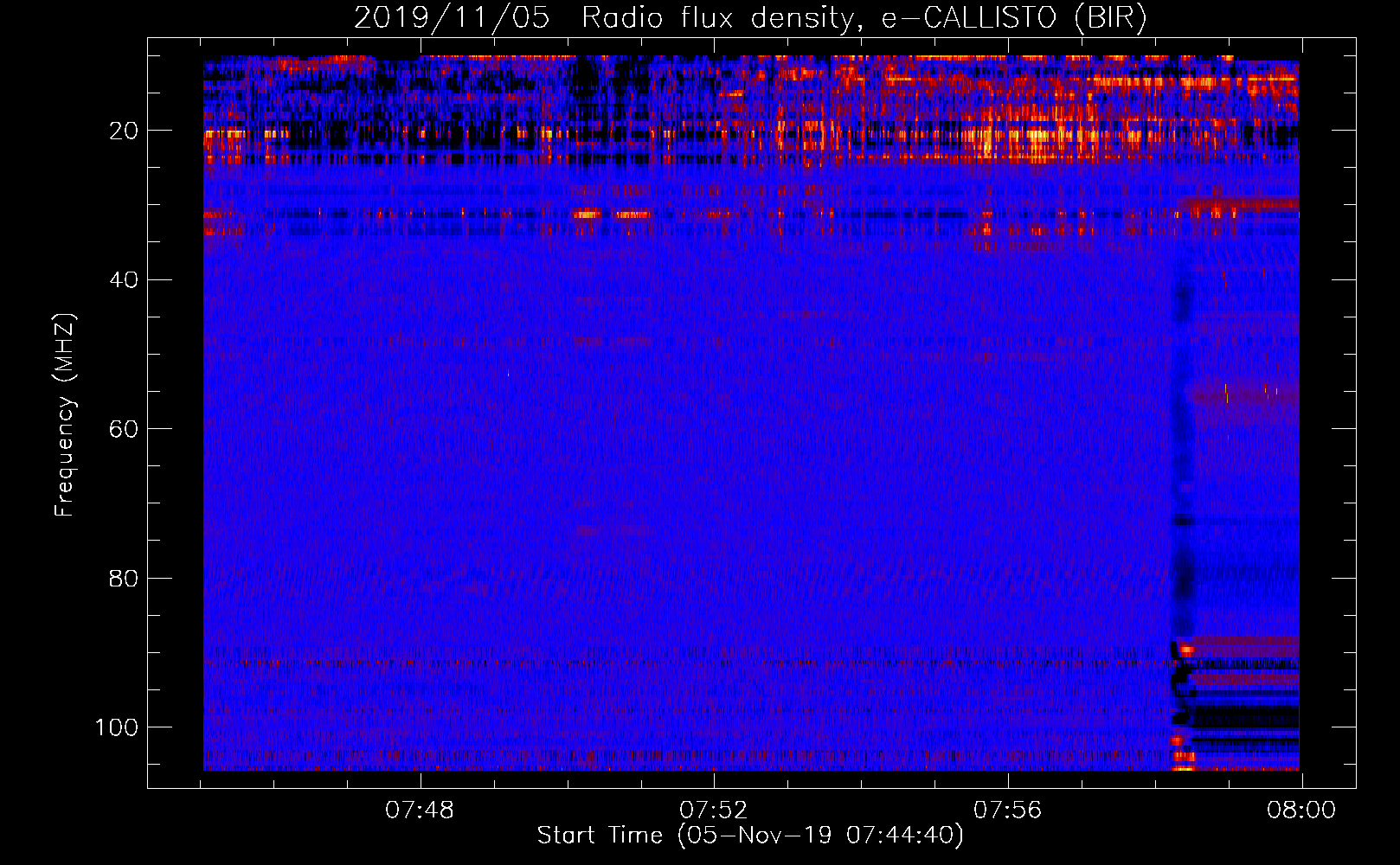Select the 'Frequency (MHZ)' y-axis label
This screenshot has width=1400, height=865.
66,415
